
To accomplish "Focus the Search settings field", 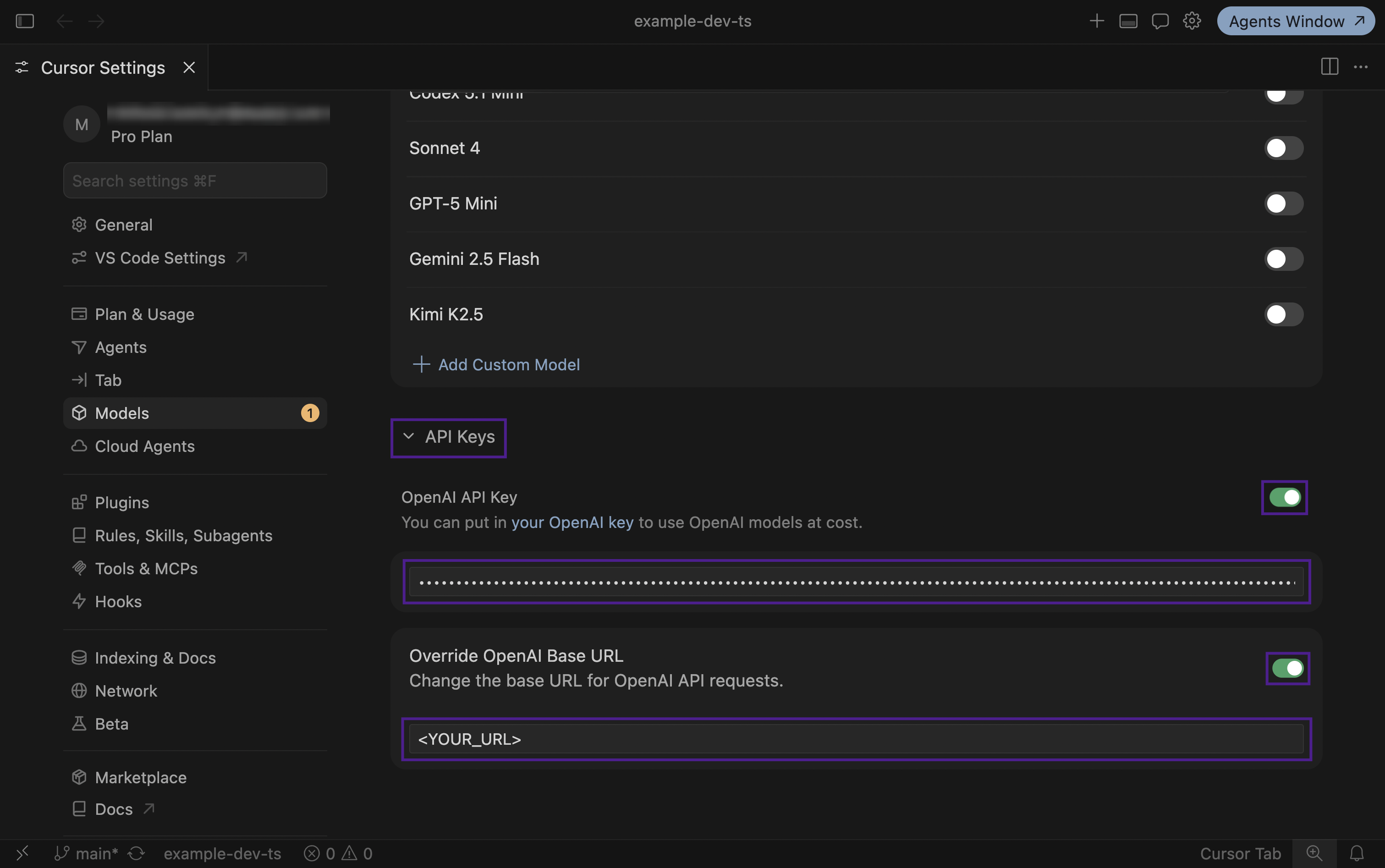I will point(195,181).
